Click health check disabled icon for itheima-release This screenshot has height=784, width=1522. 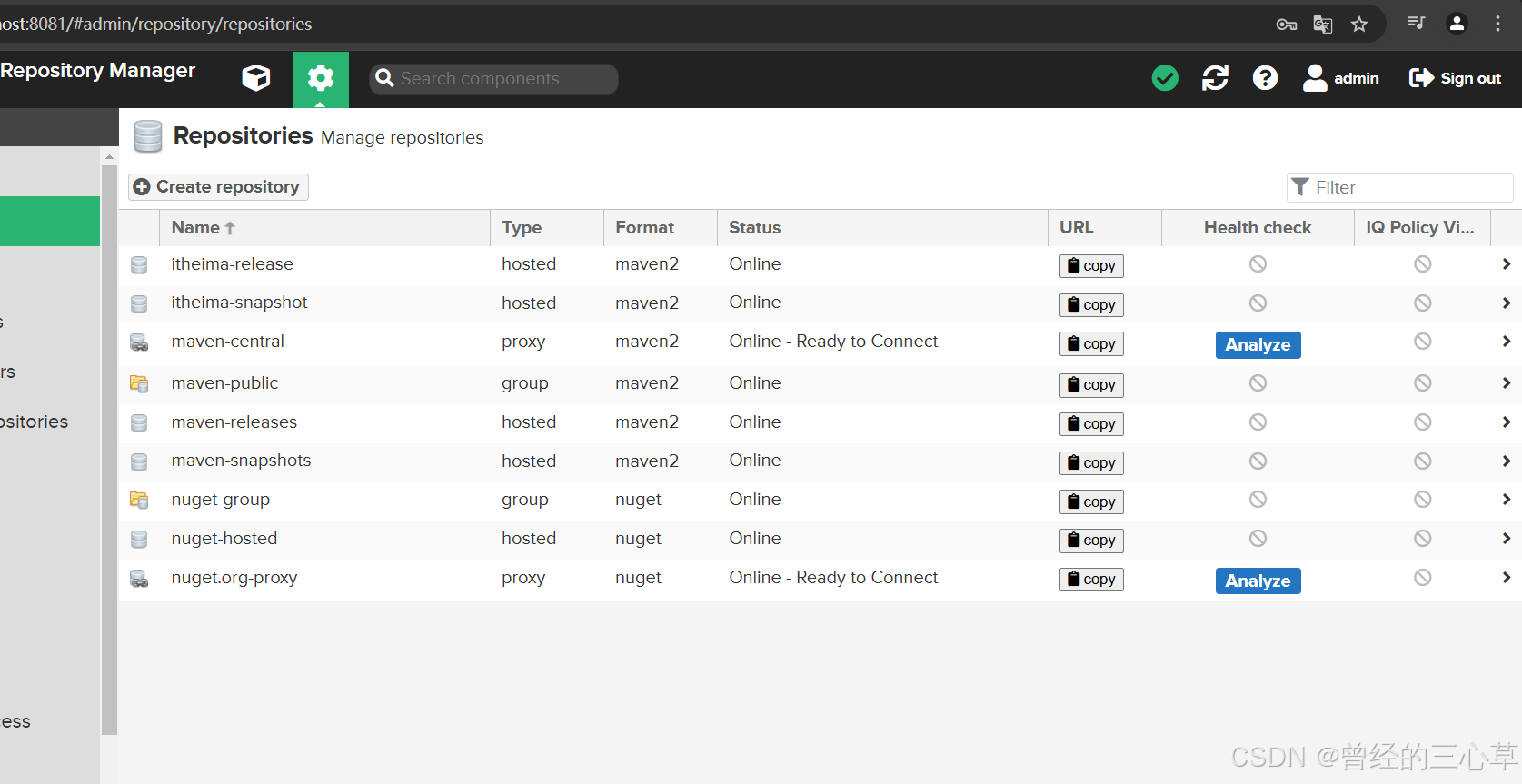pos(1258,264)
